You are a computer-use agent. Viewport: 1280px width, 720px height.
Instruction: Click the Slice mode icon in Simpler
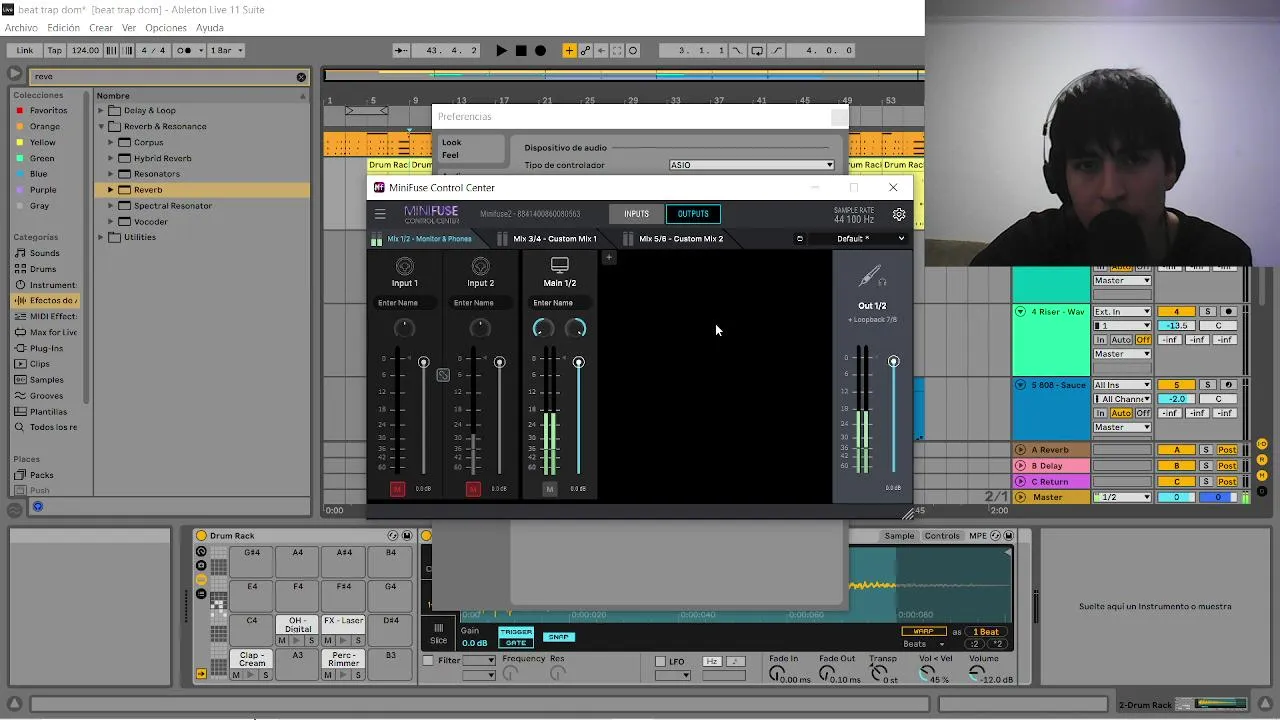click(438, 633)
